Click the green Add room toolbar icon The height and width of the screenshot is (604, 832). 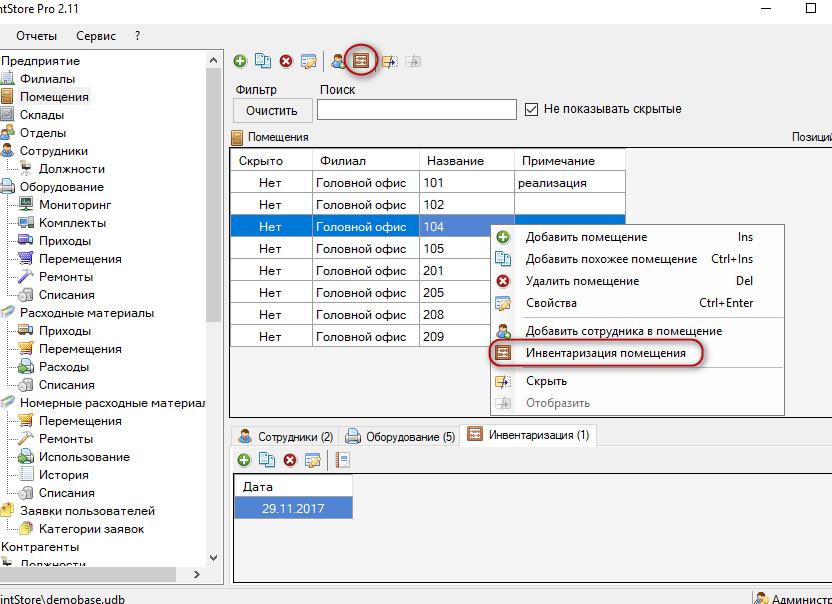240,61
